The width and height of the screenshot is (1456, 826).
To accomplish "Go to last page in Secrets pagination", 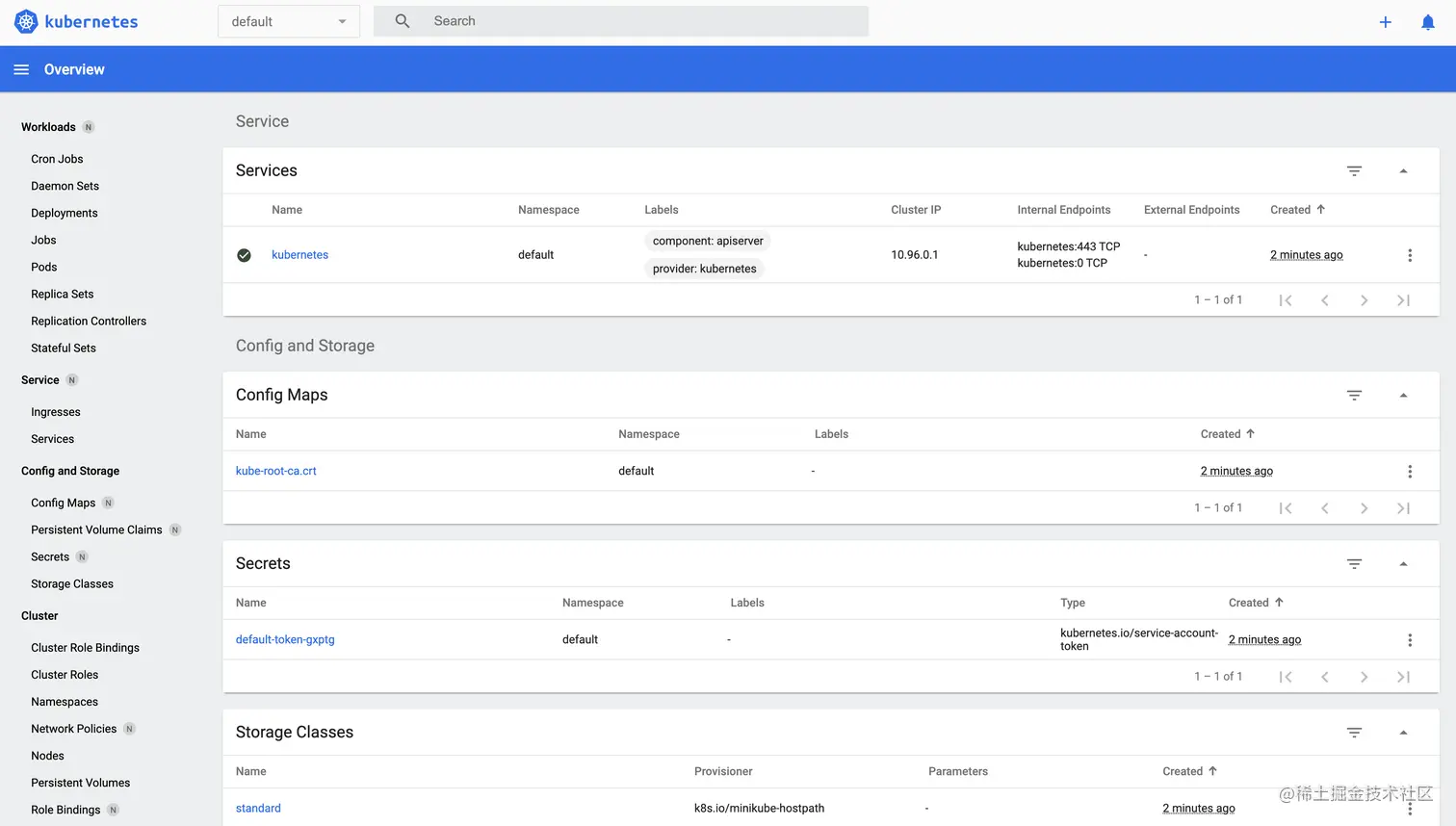I will [x=1403, y=677].
